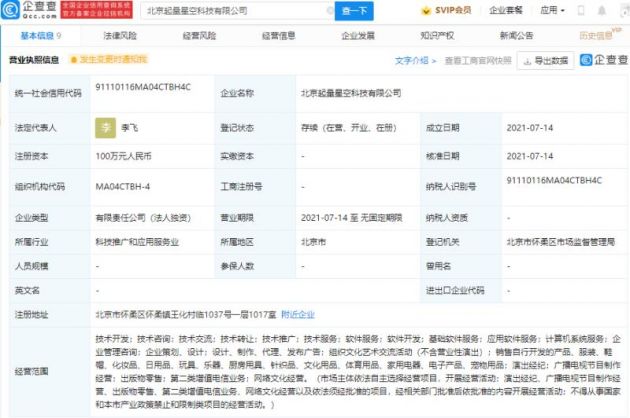Focus the company name search field
630x418 pixels.
click(x=237, y=10)
